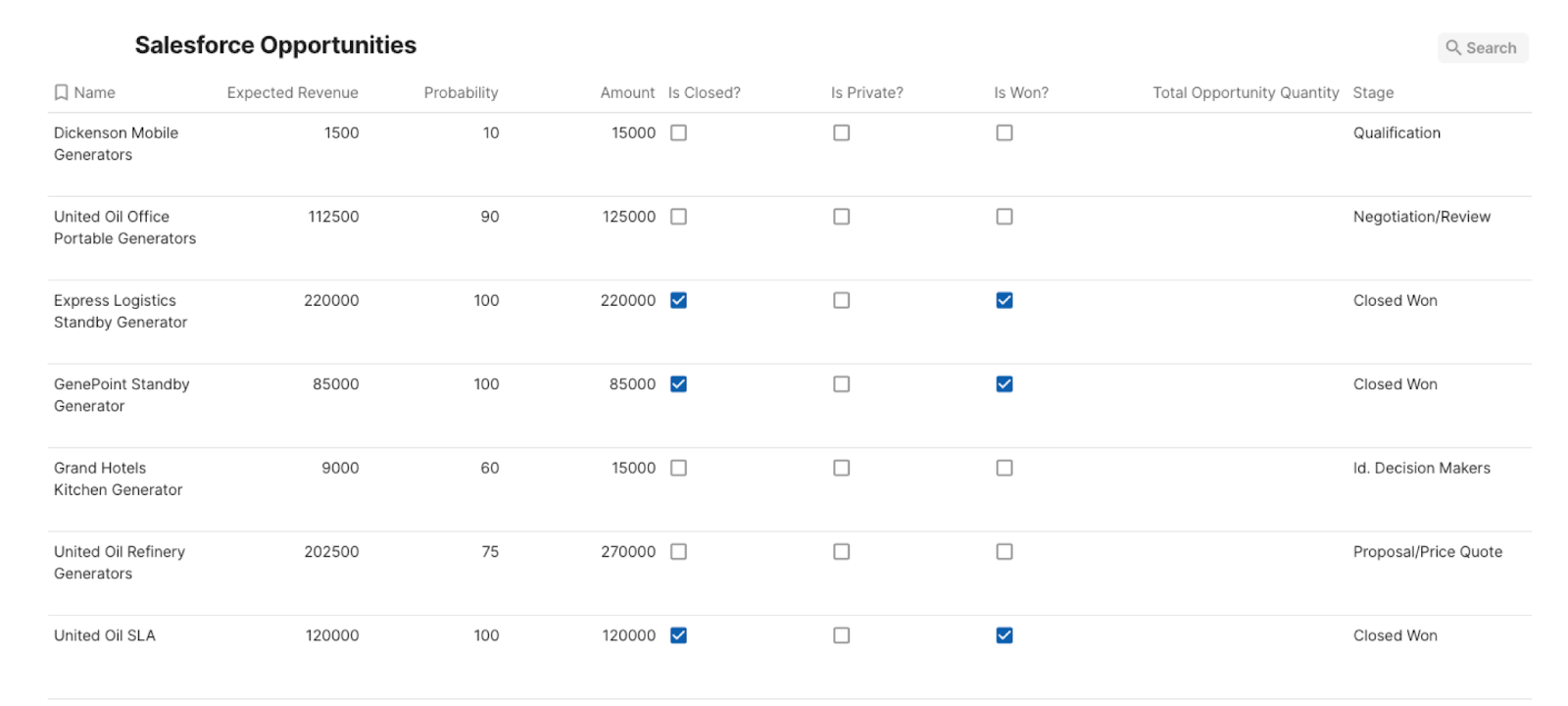Enable Is Closed for United Oil Refinery Generators
This screenshot has width=1568, height=706.
678,552
